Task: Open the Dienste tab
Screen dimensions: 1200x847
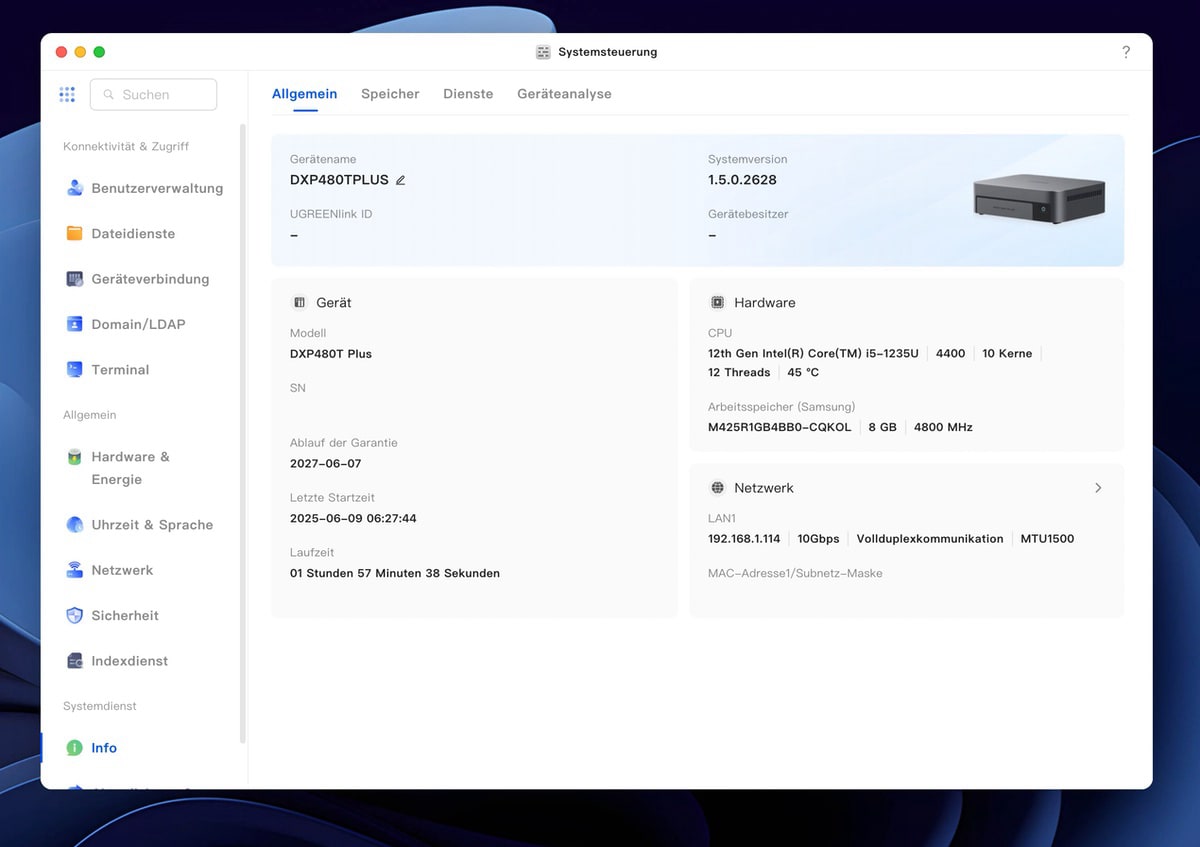Action: point(468,94)
